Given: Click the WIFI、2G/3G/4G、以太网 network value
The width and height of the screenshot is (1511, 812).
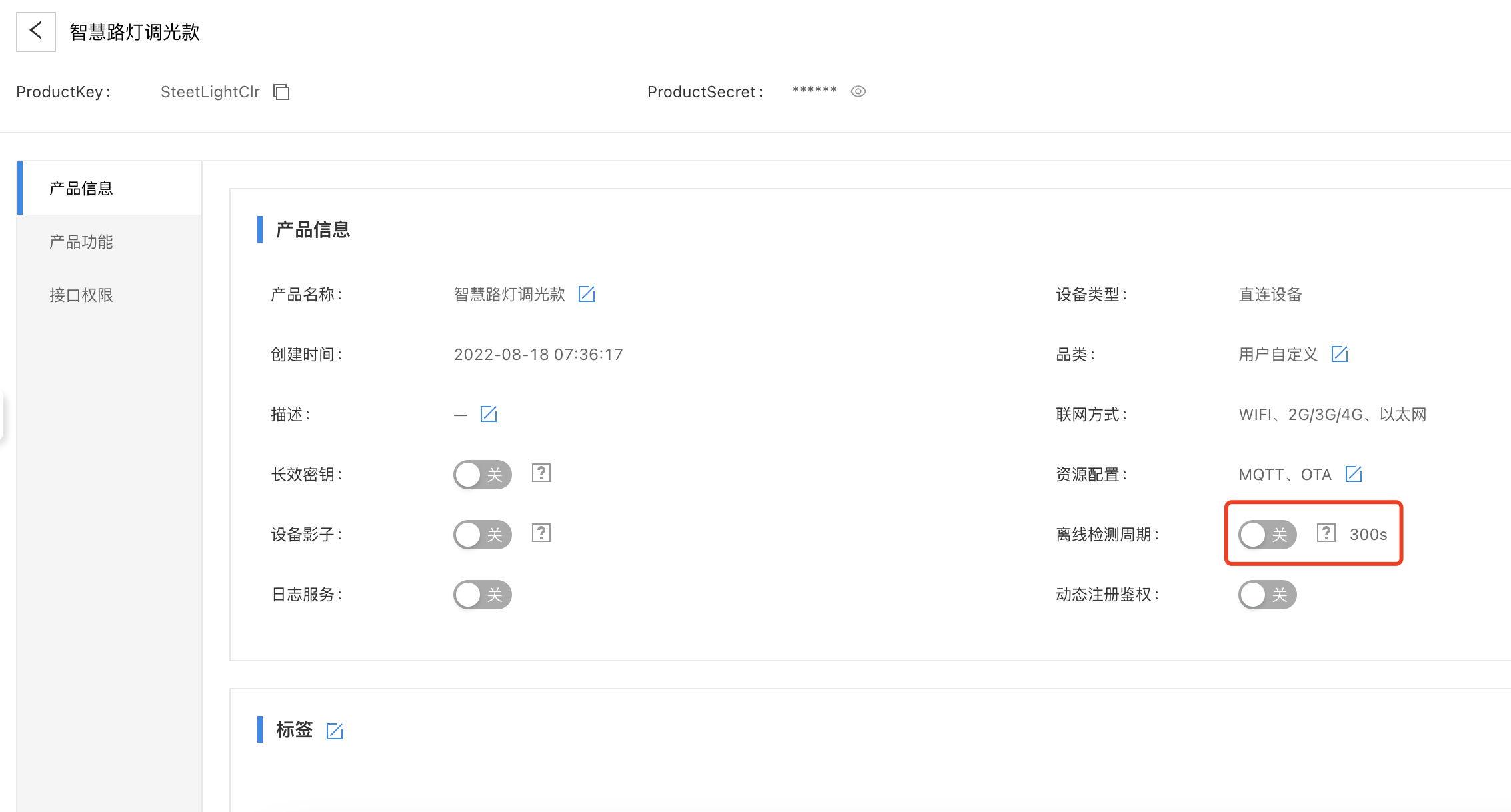Looking at the screenshot, I should click(1332, 414).
